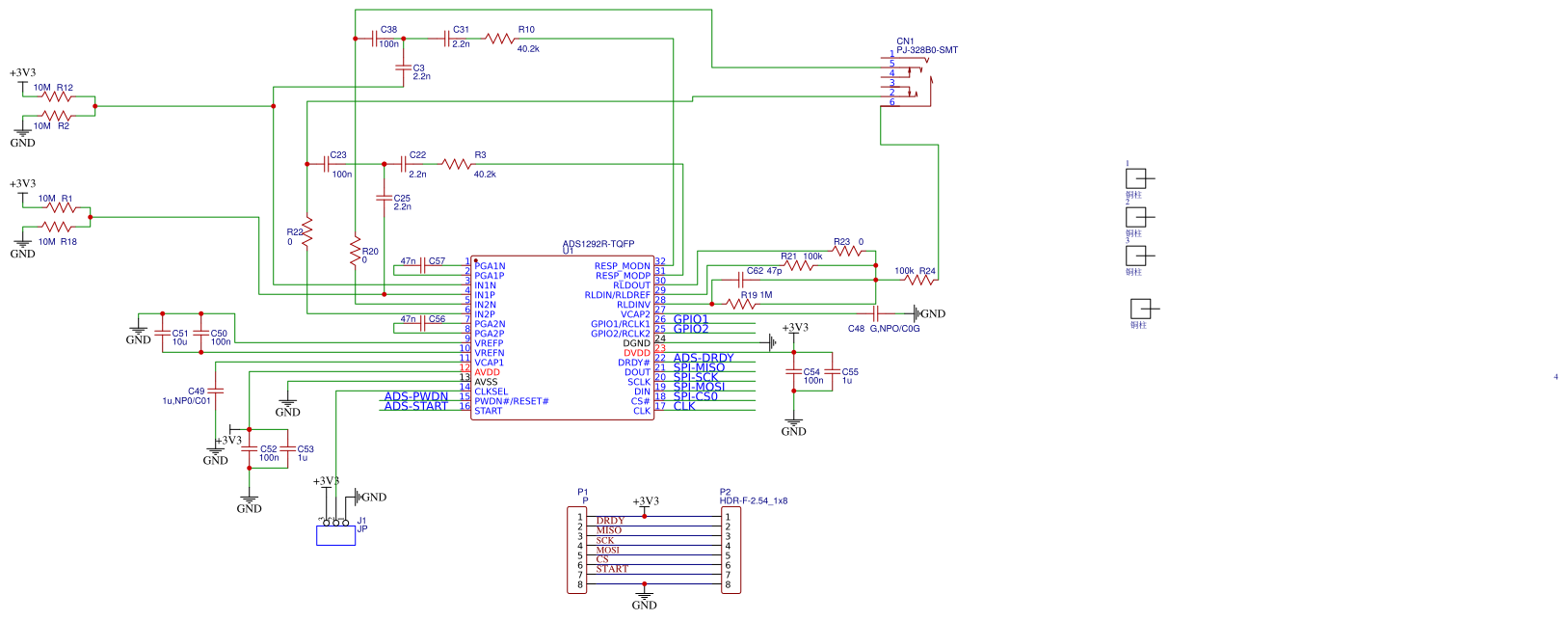Click the R22 0 ohm resistor
The image size is (1568, 621).
click(307, 232)
